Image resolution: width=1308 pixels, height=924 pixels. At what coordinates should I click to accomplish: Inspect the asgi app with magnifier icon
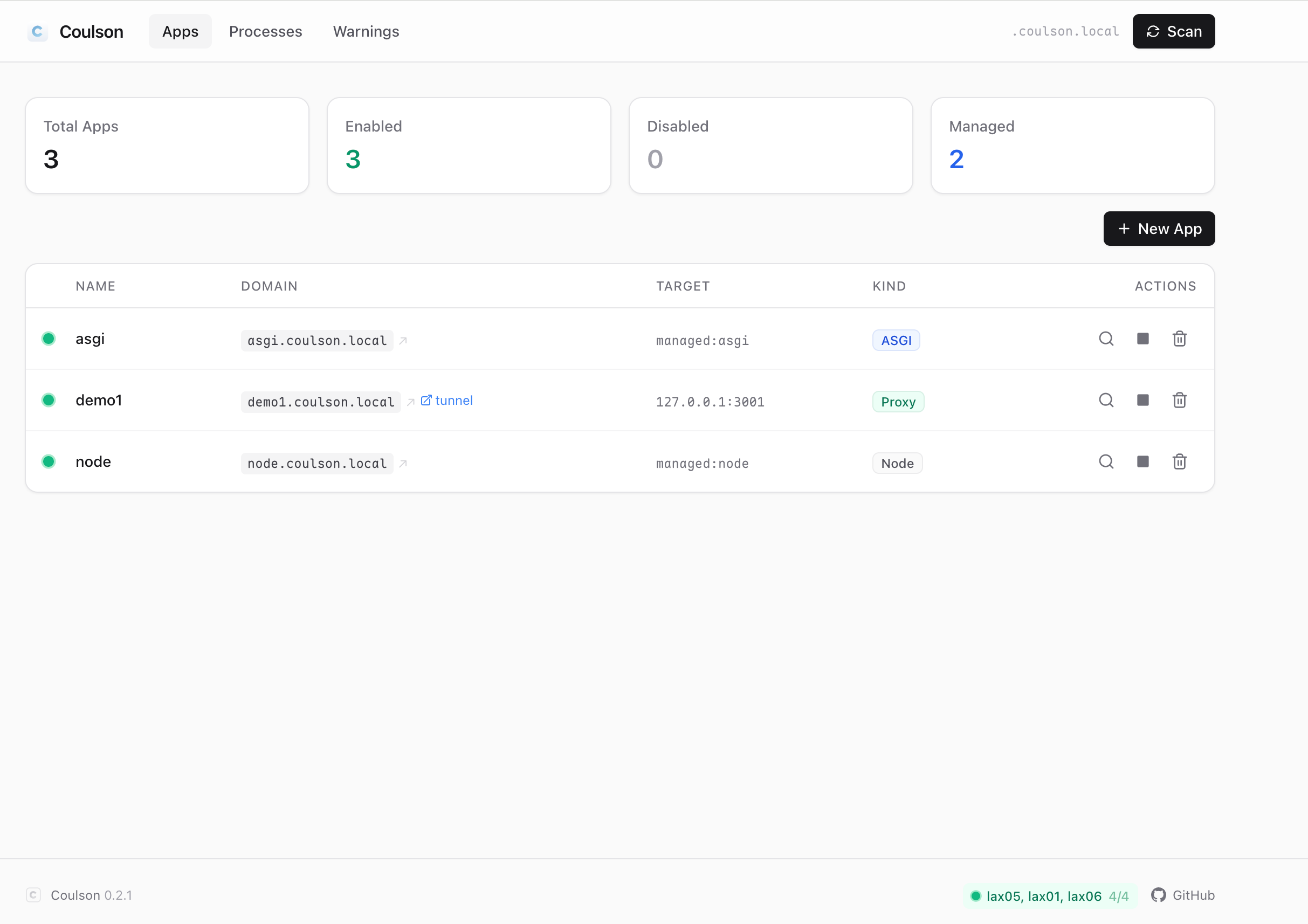[1106, 339]
